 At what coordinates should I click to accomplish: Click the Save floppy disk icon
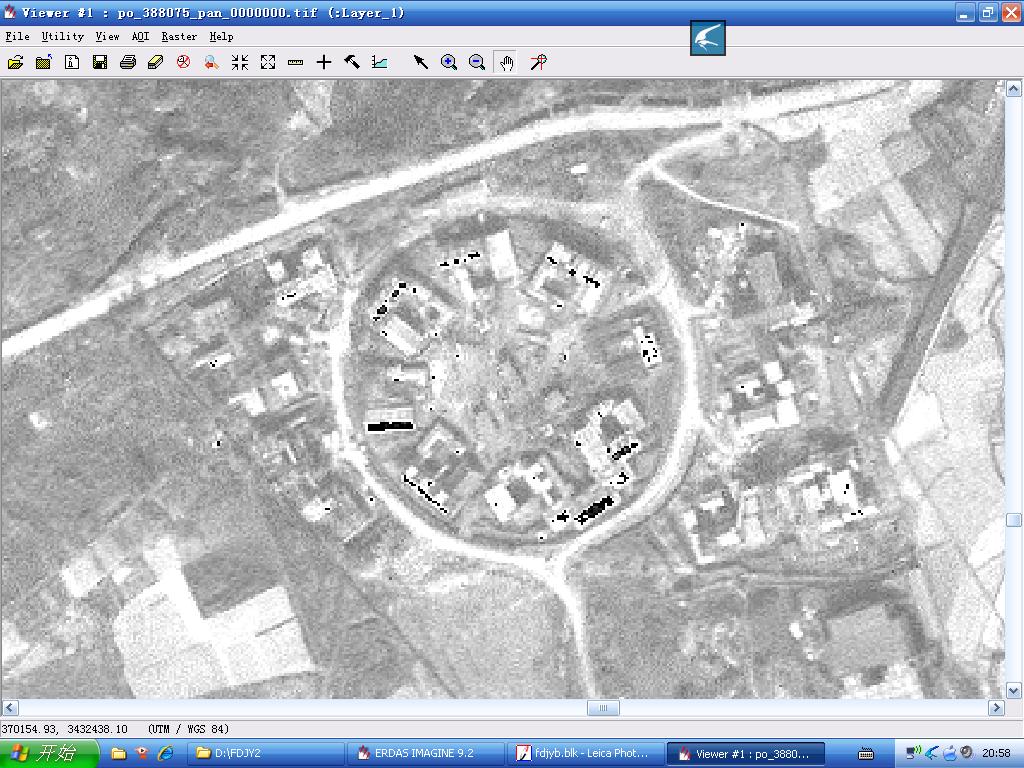pyautogui.click(x=100, y=62)
